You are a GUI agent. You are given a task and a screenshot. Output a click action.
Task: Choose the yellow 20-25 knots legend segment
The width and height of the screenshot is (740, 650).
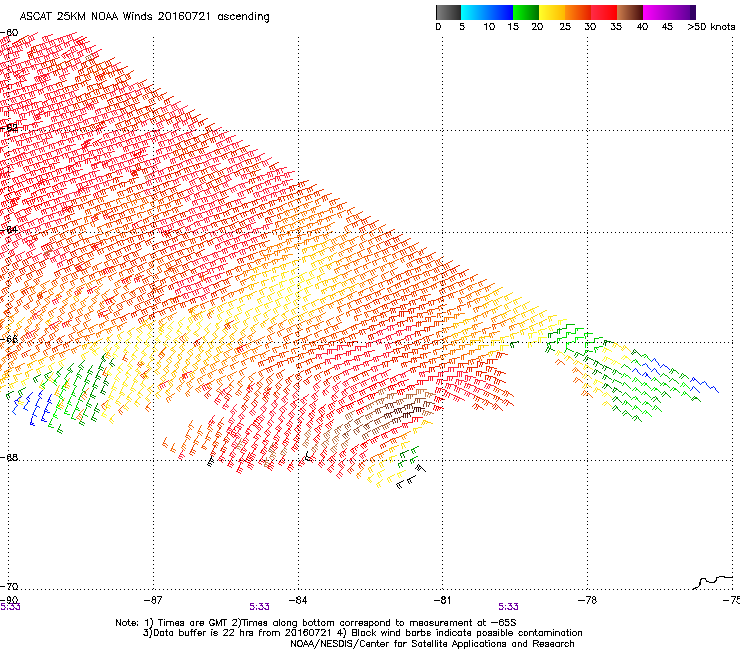[x=552, y=12]
